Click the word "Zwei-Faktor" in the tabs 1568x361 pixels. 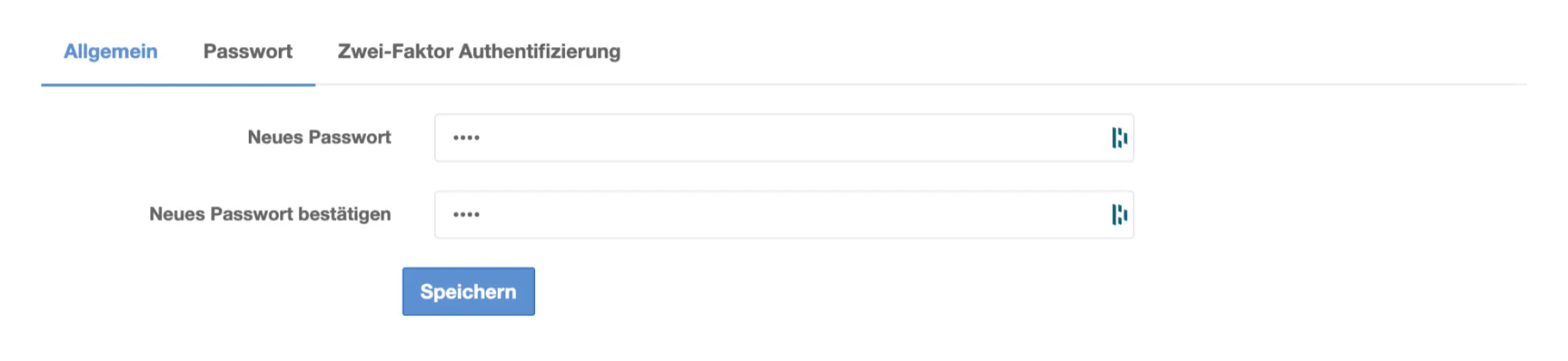(x=395, y=52)
